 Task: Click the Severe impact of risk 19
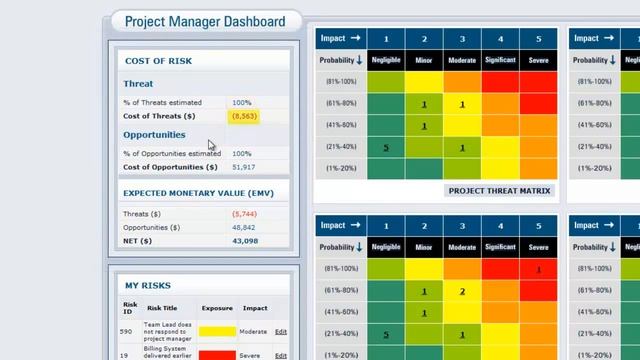coord(250,356)
